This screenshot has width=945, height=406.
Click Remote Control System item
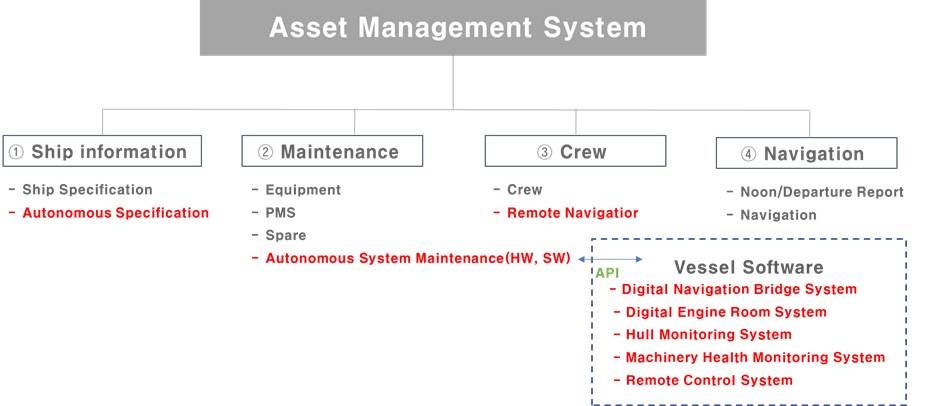pos(709,380)
